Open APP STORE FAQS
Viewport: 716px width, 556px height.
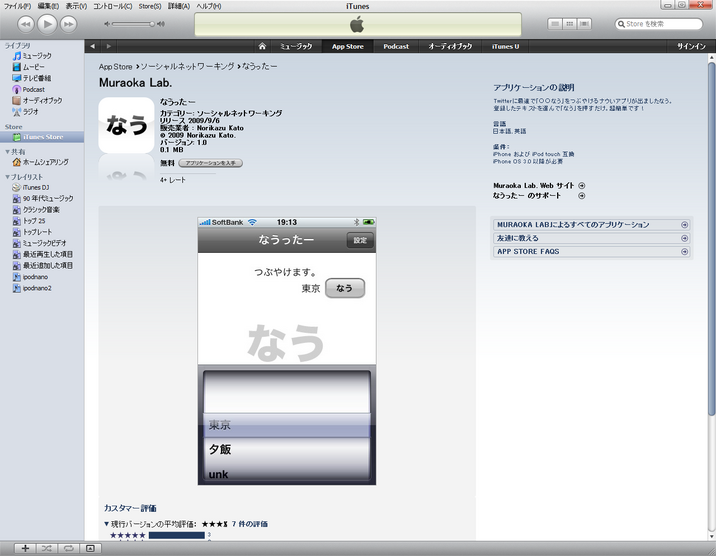591,252
